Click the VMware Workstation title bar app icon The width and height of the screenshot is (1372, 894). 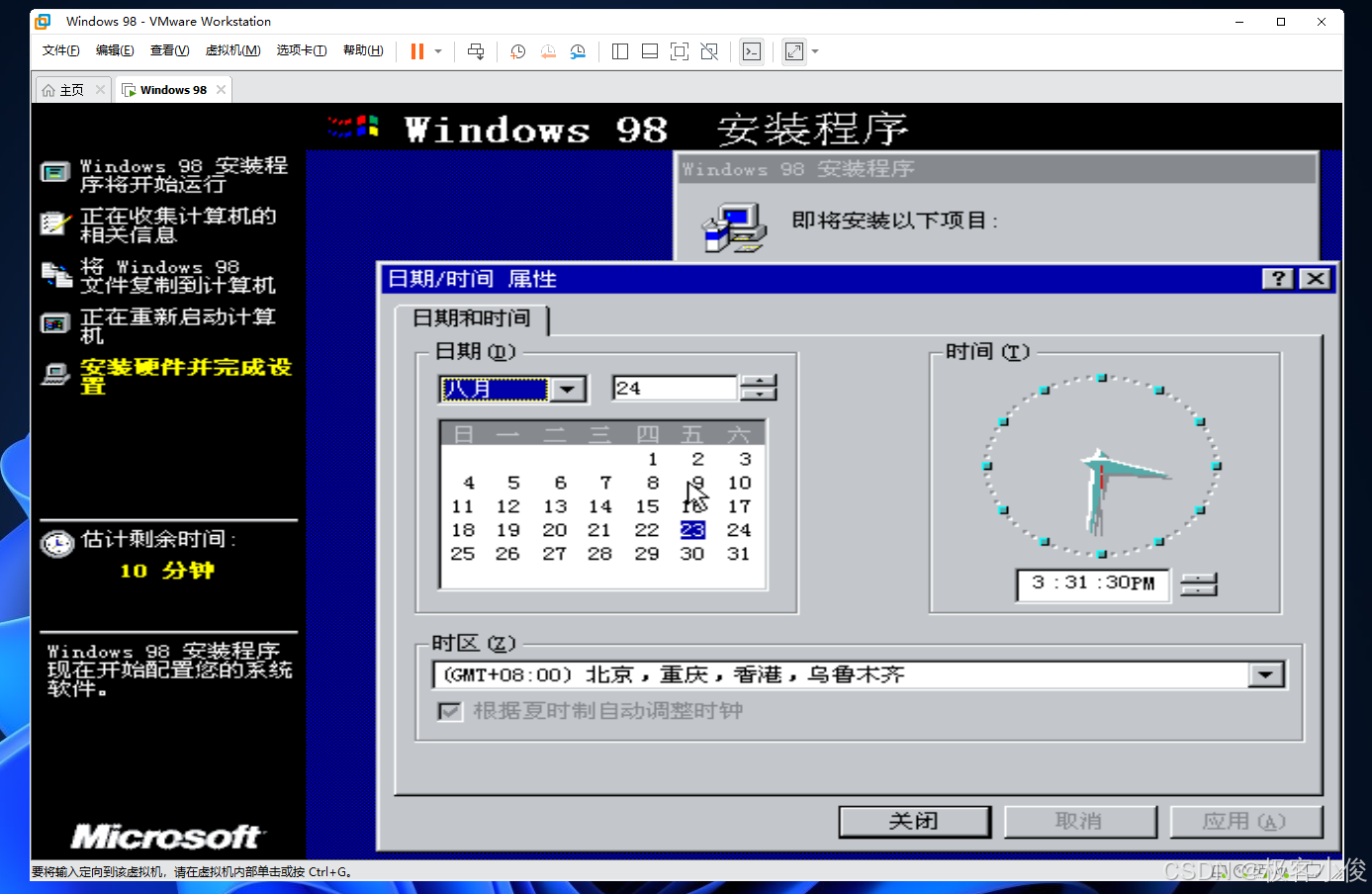(x=43, y=21)
